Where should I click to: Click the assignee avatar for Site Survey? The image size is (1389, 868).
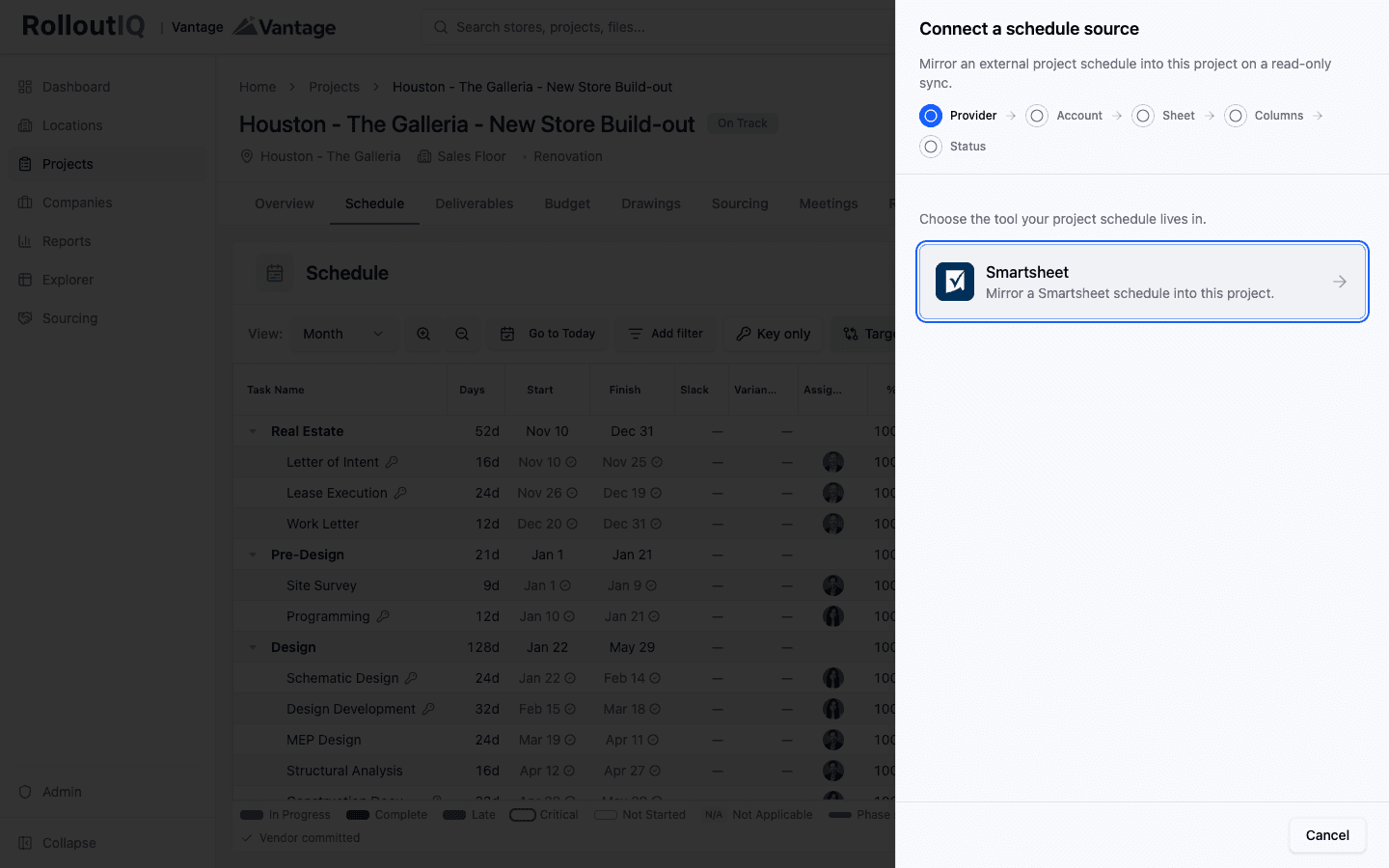[833, 585]
